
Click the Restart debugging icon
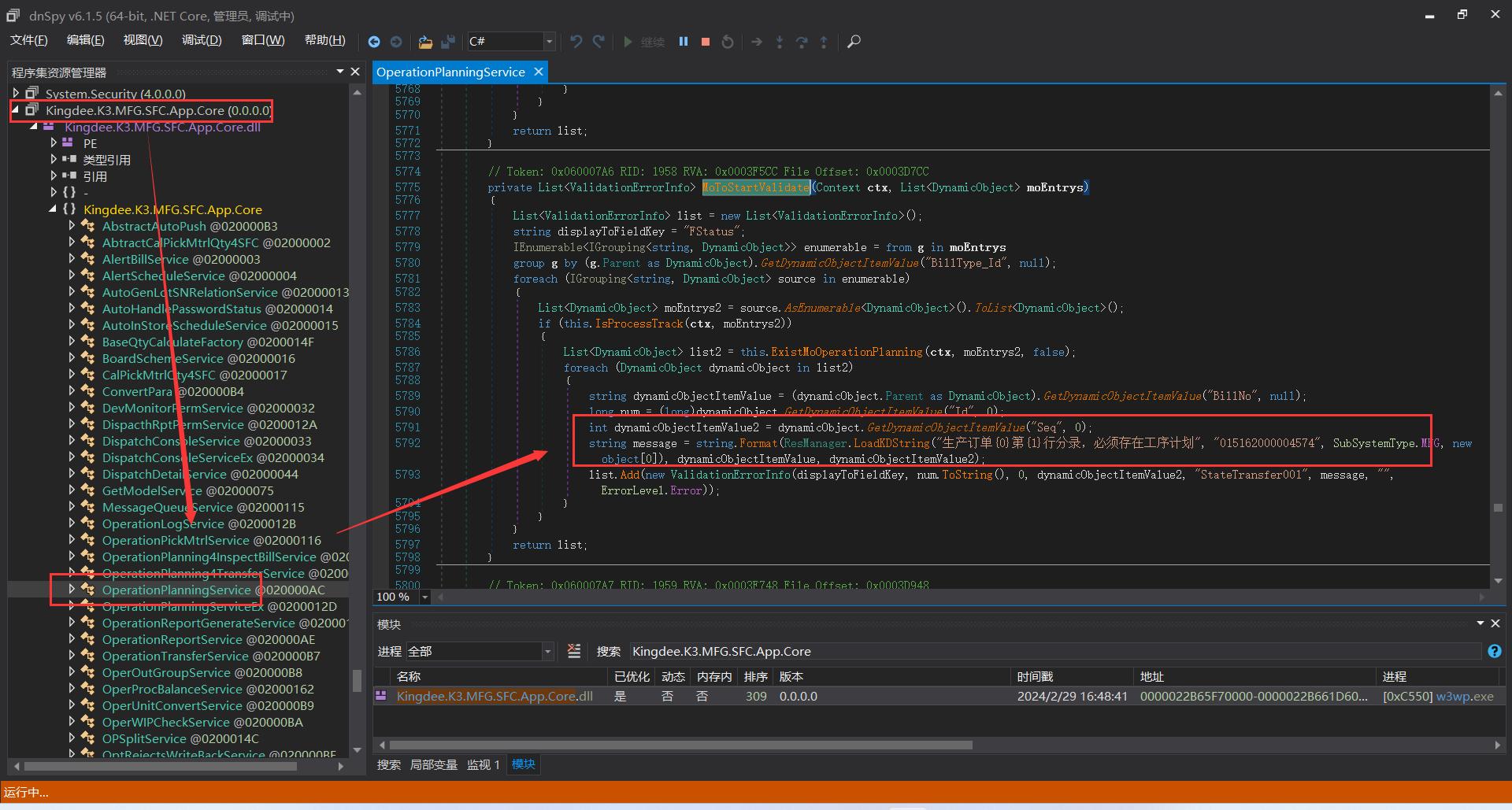728,42
